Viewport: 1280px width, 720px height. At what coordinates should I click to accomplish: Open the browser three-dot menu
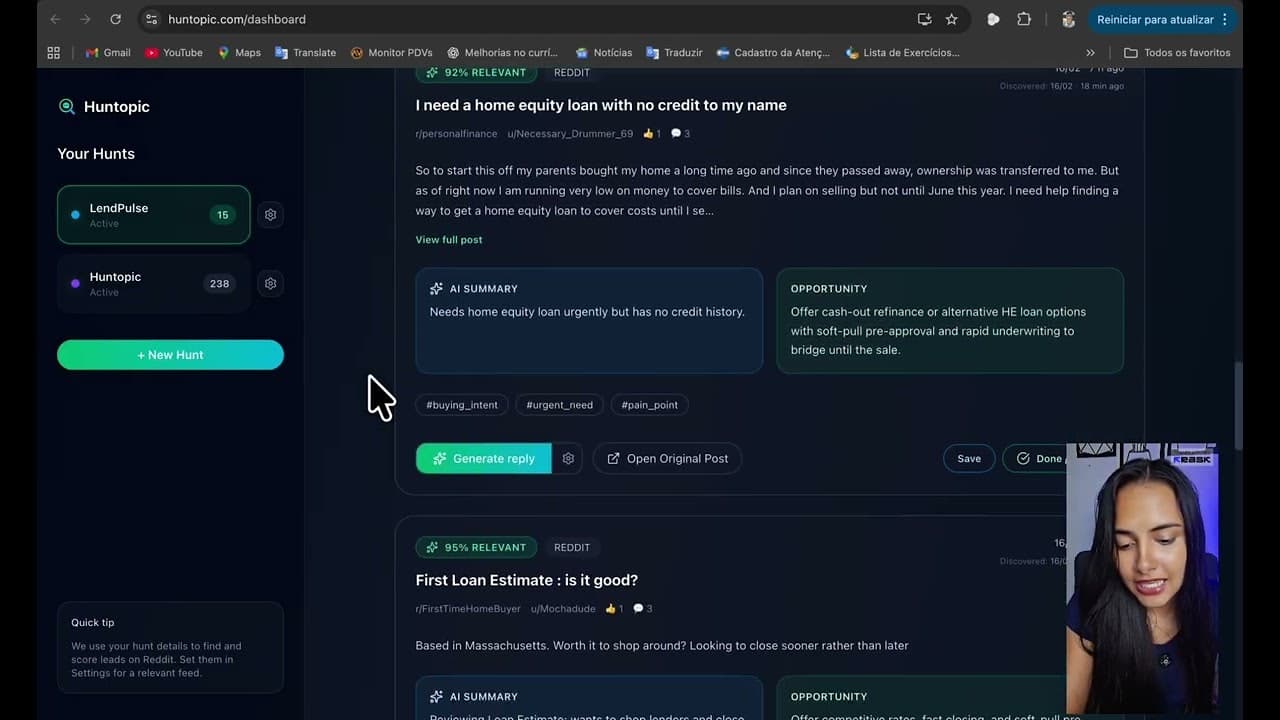click(1224, 19)
